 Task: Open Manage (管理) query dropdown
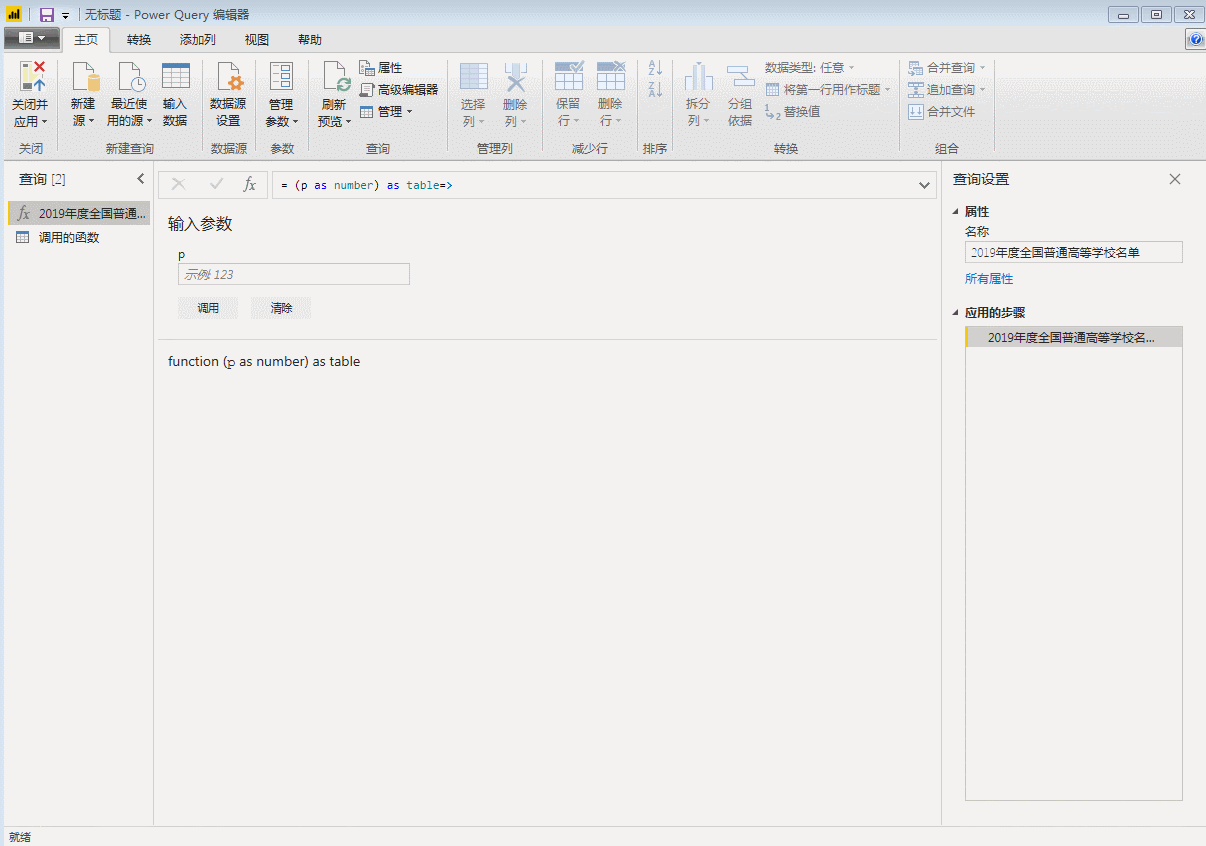click(x=386, y=111)
